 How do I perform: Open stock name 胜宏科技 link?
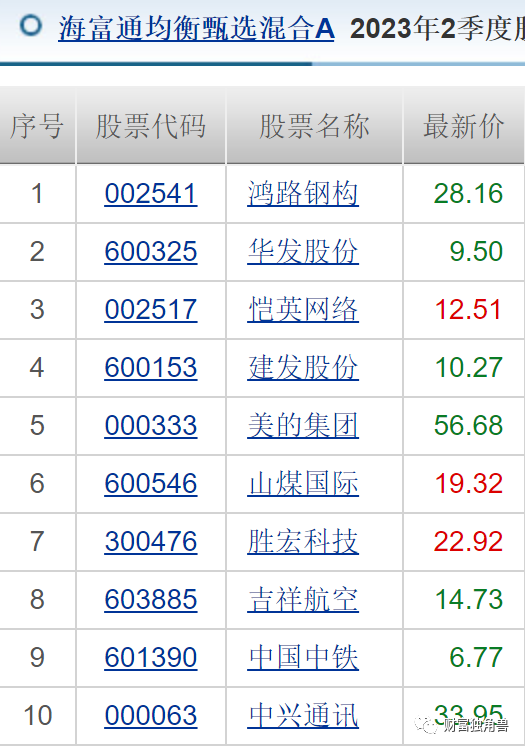pyautogui.click(x=303, y=542)
